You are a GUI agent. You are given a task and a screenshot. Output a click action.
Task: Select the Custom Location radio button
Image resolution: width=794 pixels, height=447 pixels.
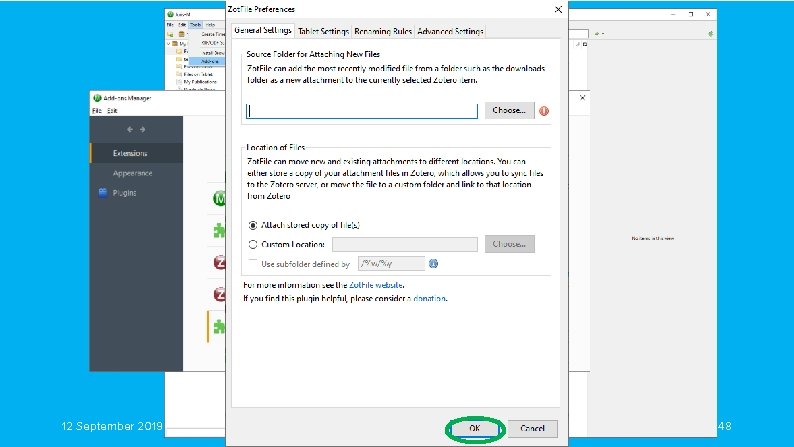253,244
